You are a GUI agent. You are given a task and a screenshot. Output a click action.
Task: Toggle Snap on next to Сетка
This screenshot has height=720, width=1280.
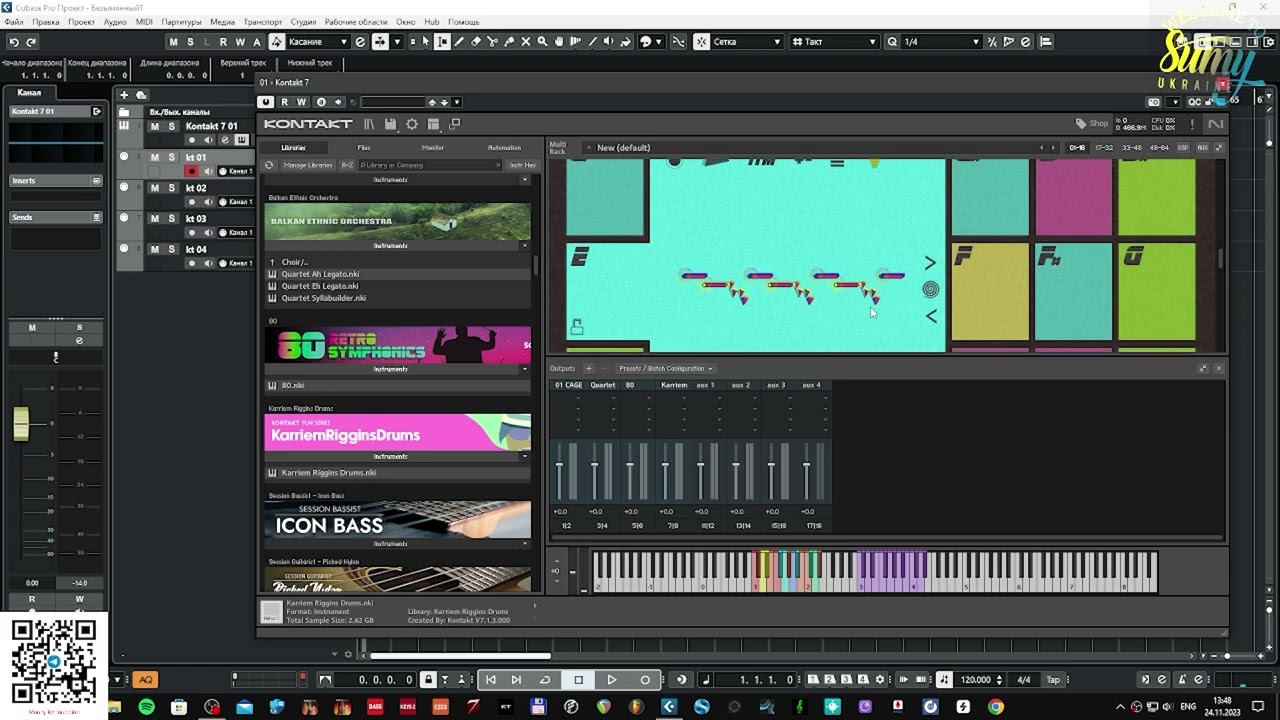[x=701, y=42]
